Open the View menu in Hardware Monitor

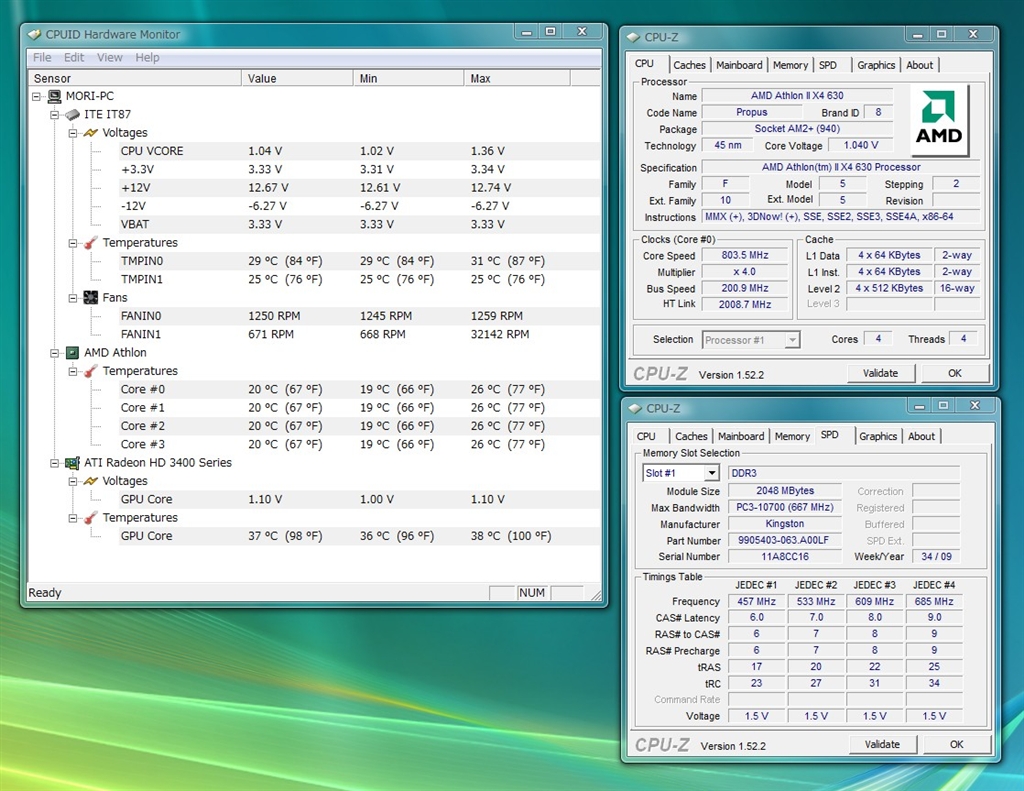[x=110, y=58]
